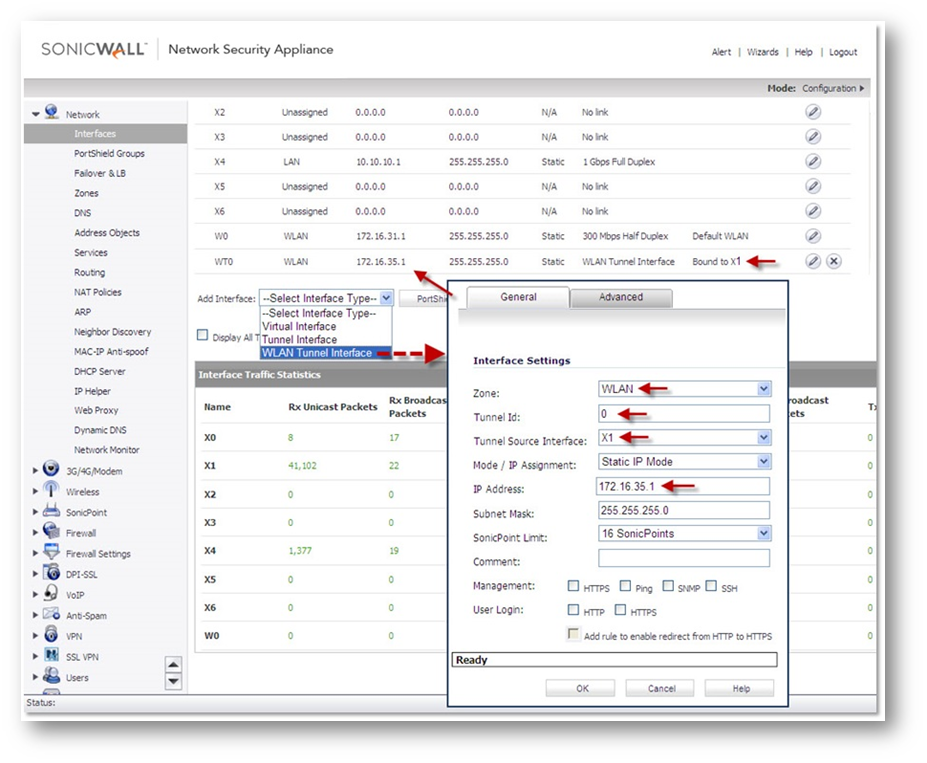This screenshot has width=927, height=763.
Task: Open the Anti-Spam section in sidebar
Action: click(x=84, y=616)
